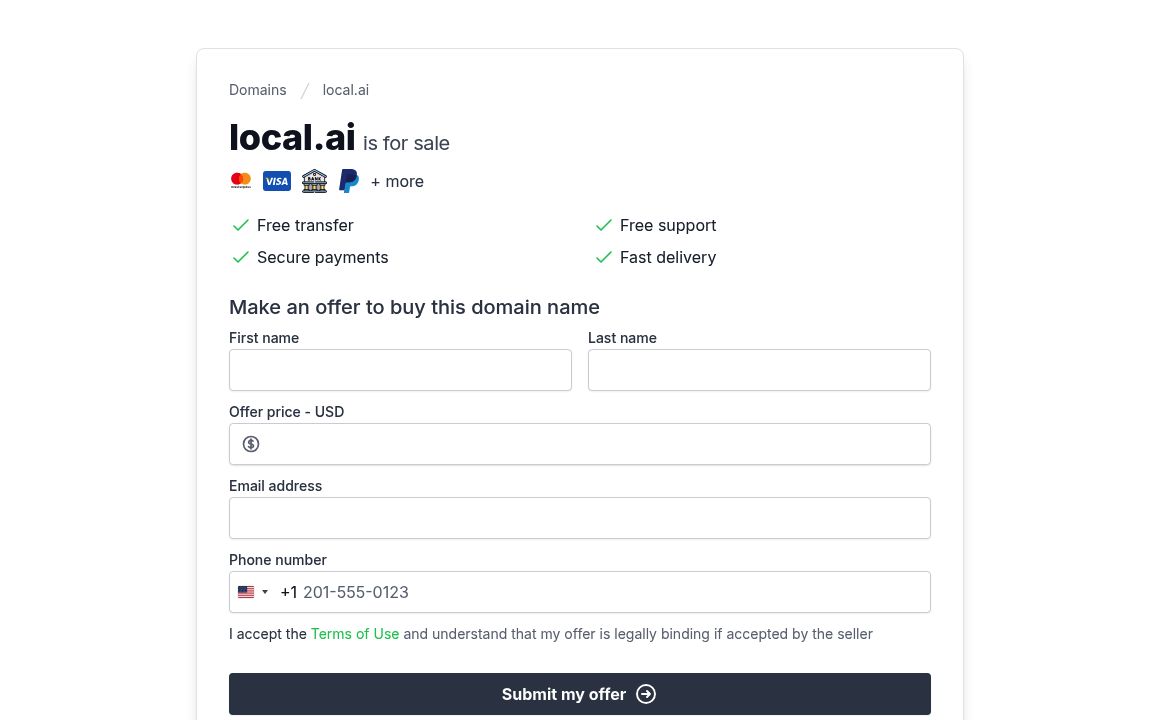Screen dimensions: 1160x720
Task: Click the bank transfer icon
Action: click(x=314, y=181)
